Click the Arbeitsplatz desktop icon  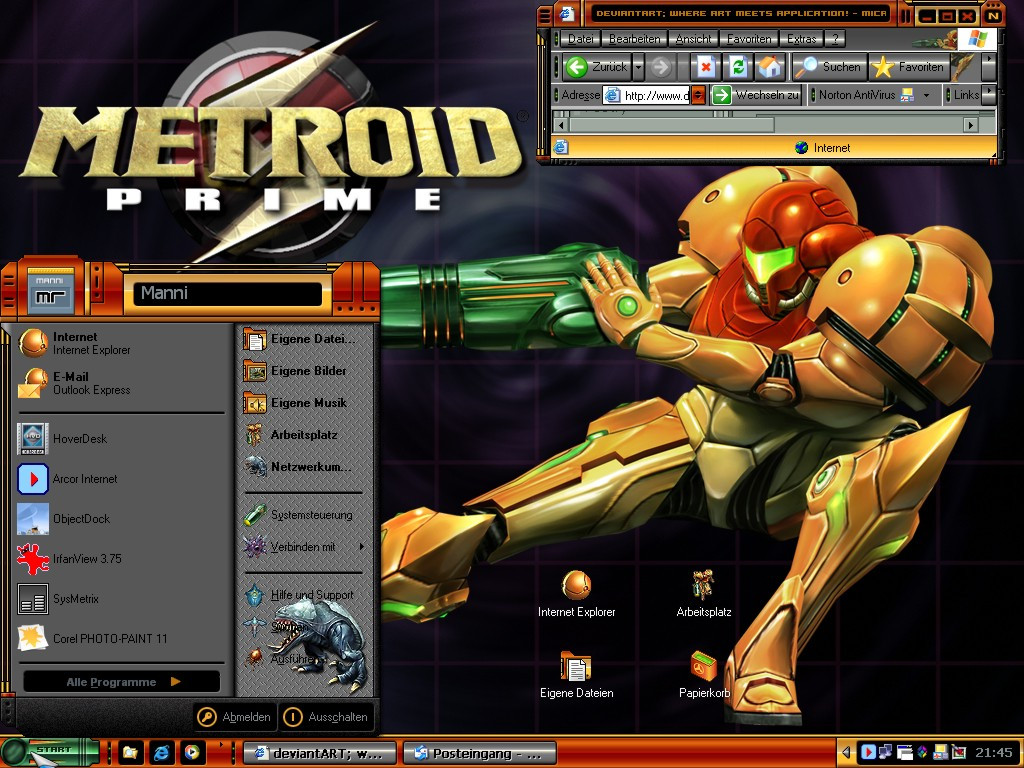coord(703,594)
